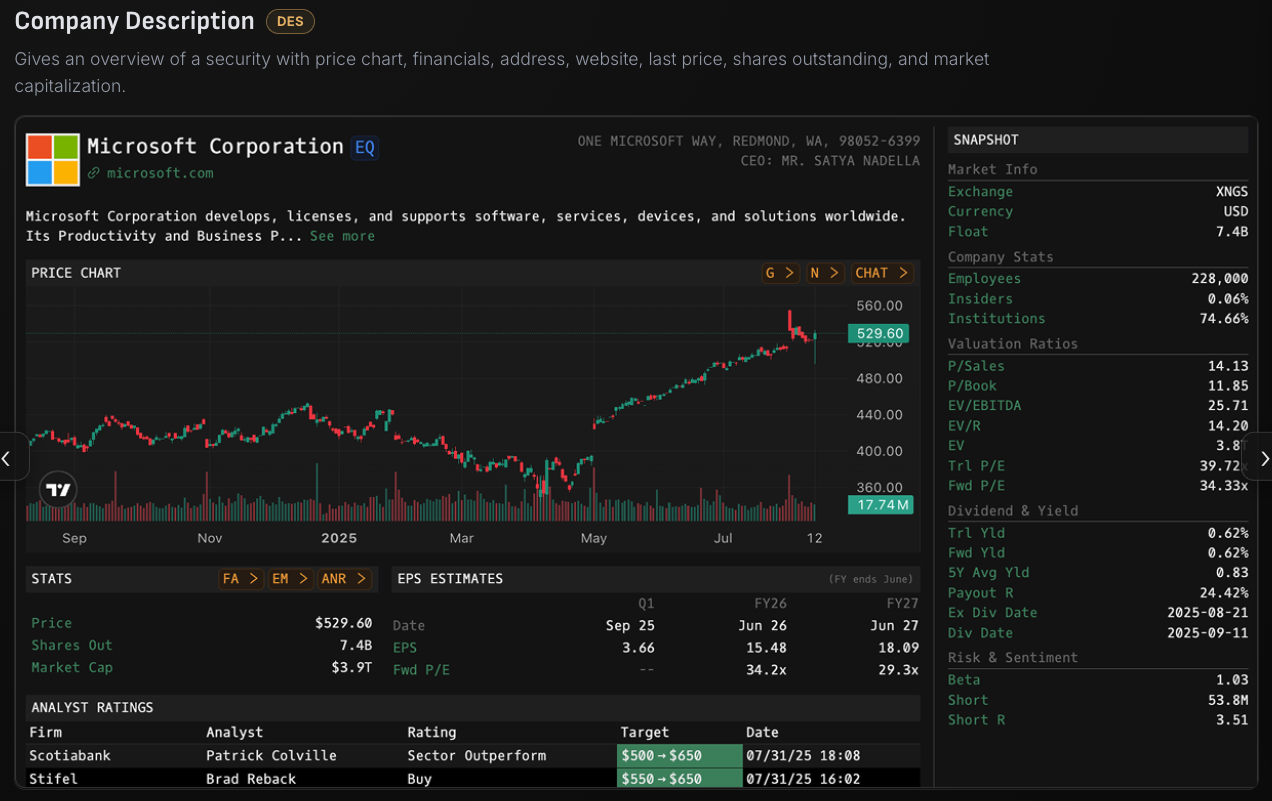
Task: Click "See more" to expand the description
Action: coord(342,235)
